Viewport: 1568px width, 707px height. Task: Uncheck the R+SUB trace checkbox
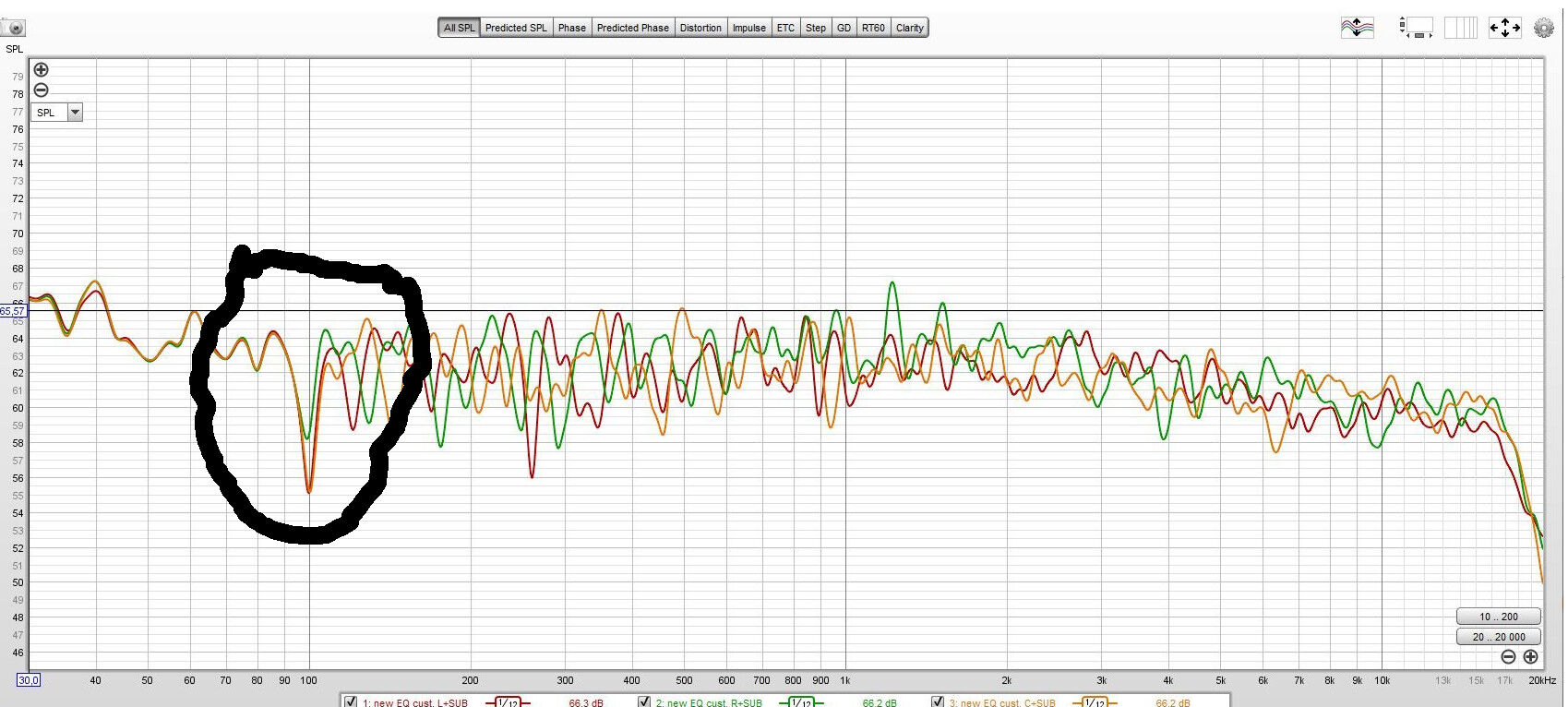point(644,702)
